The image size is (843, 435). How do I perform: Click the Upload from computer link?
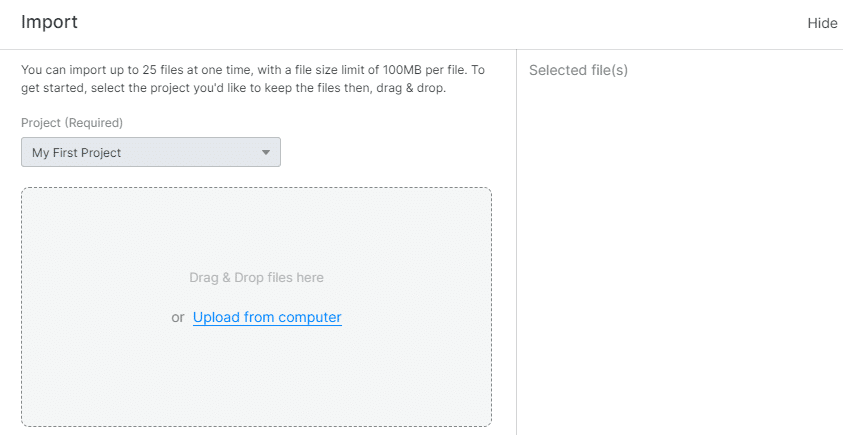(267, 317)
